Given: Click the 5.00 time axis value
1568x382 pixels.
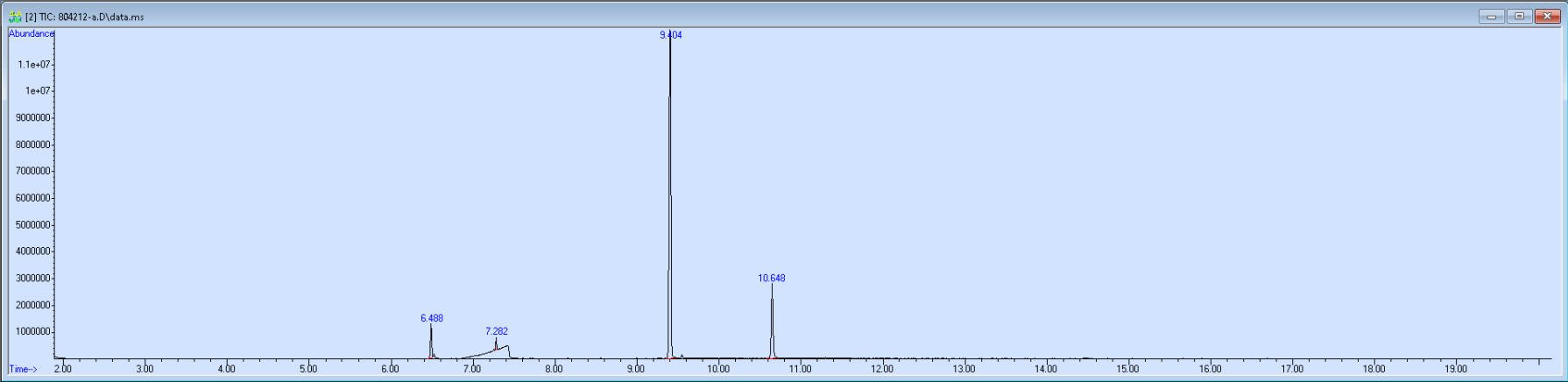Looking at the screenshot, I should 308,370.
